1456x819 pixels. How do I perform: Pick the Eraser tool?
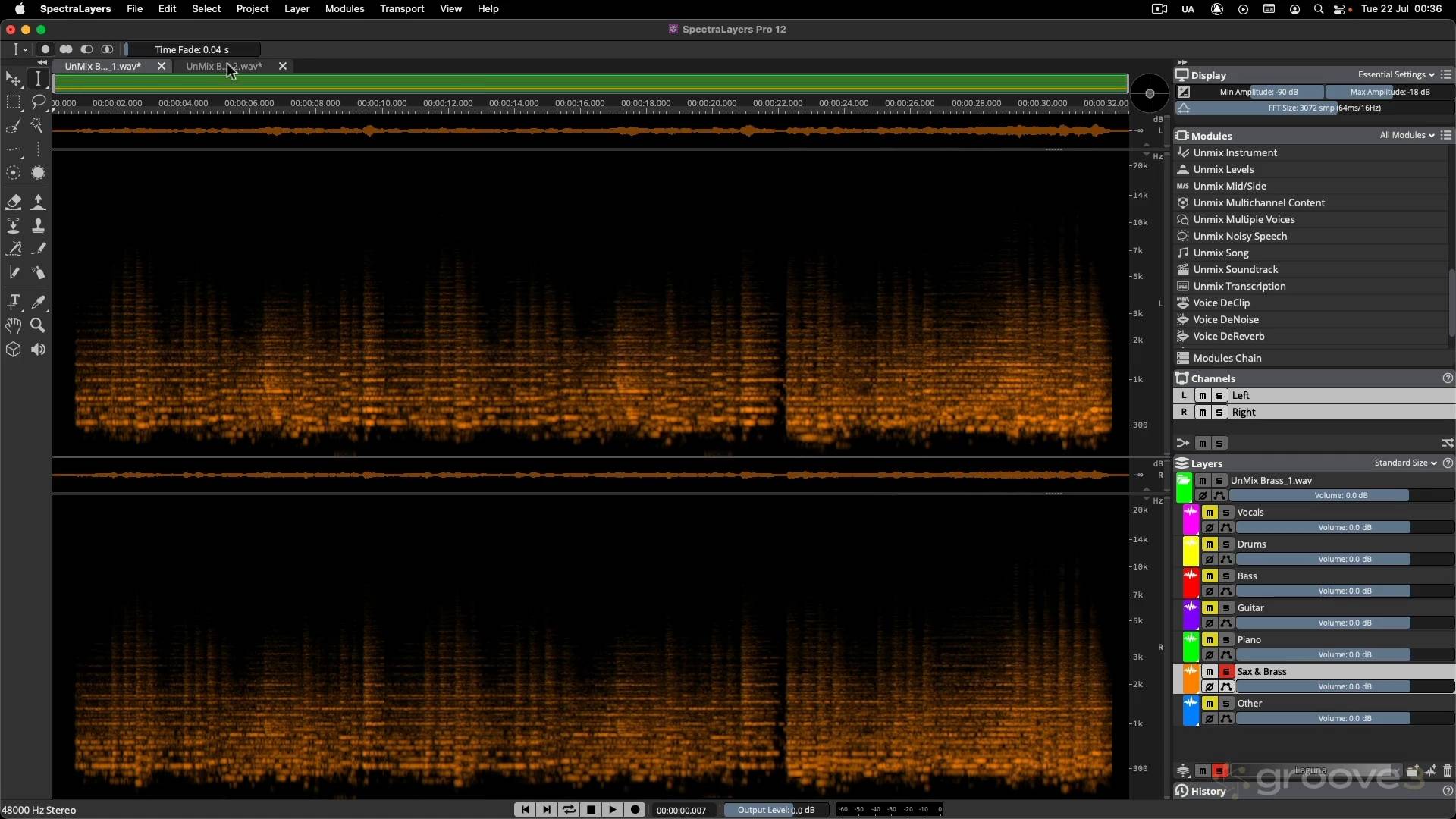[14, 202]
